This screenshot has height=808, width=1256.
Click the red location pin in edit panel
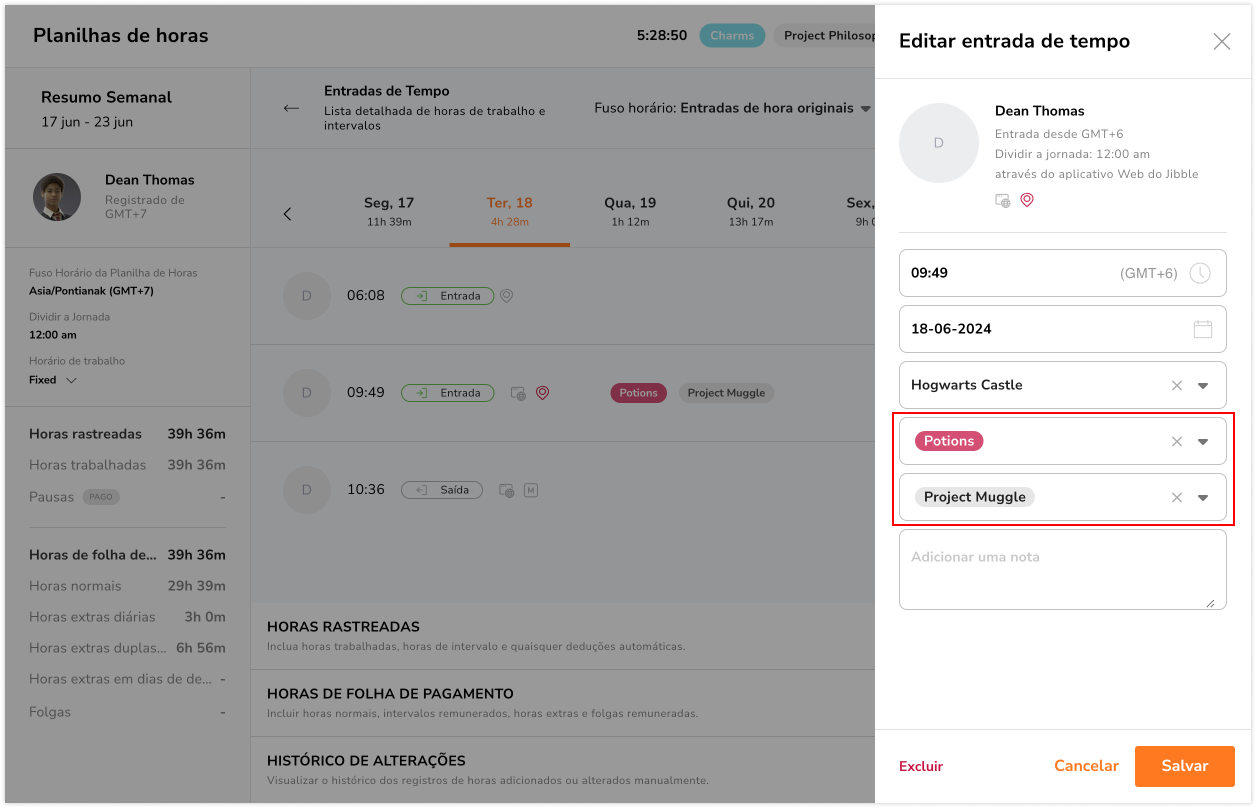point(1027,200)
